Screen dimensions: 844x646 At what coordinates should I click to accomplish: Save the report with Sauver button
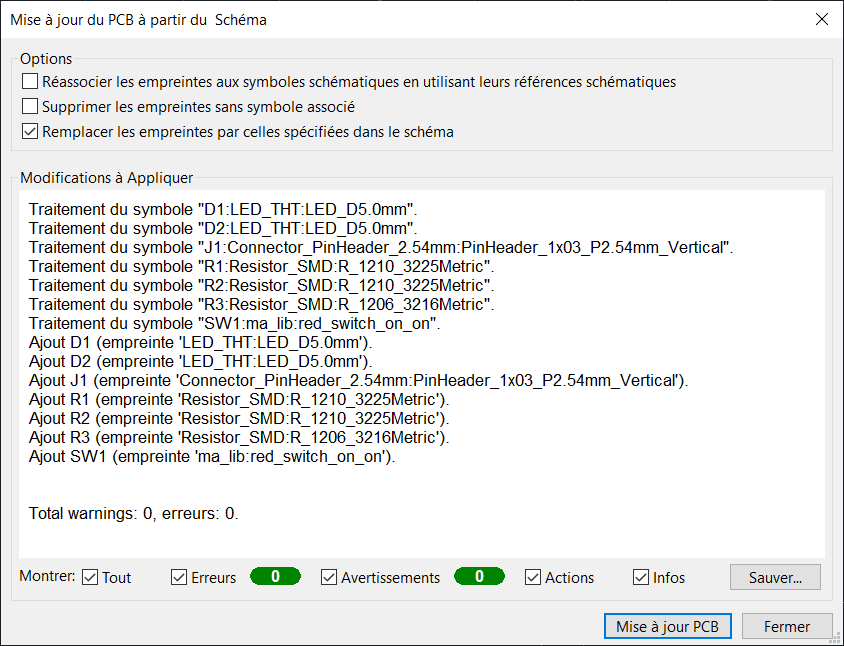[775, 577]
